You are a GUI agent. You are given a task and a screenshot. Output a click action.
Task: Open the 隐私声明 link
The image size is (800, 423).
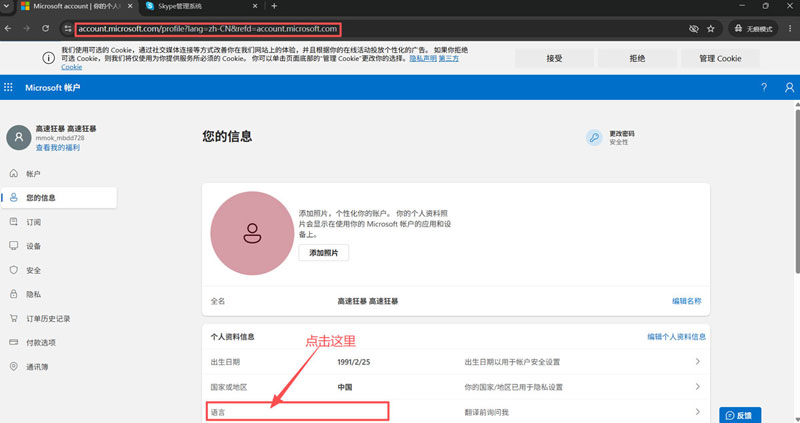point(423,59)
